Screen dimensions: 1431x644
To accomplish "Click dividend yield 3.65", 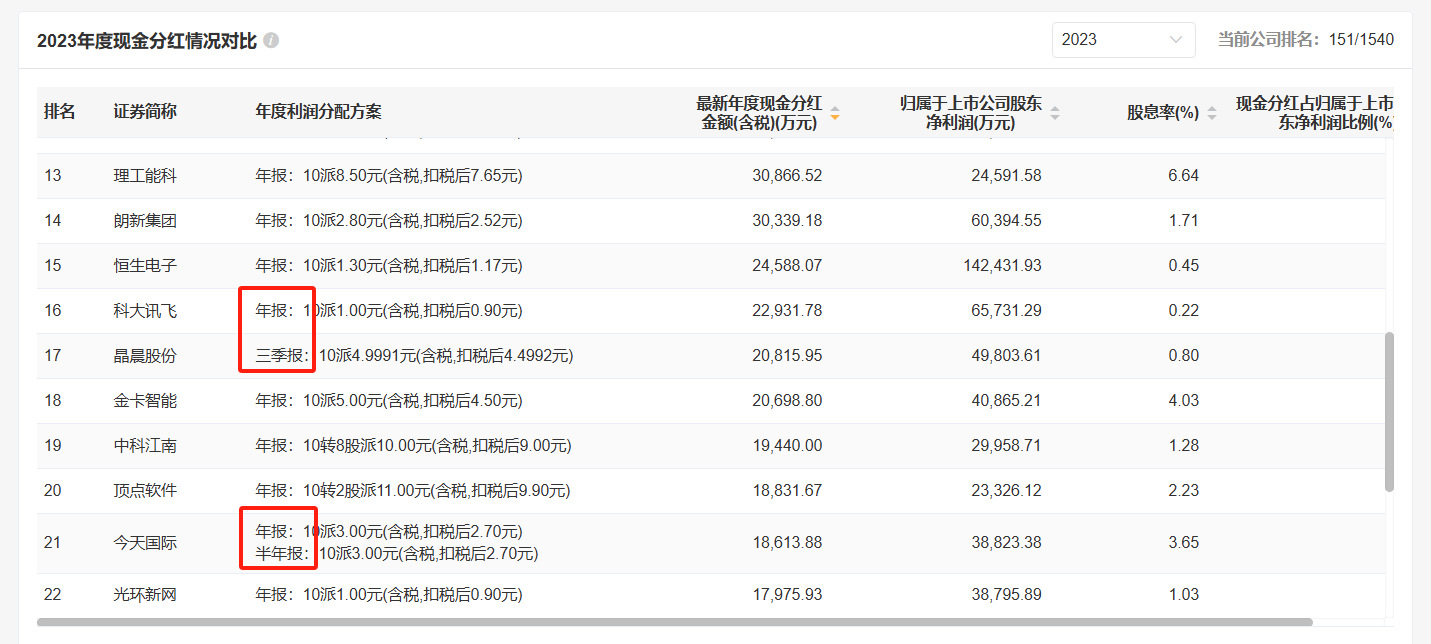I will (1184, 543).
